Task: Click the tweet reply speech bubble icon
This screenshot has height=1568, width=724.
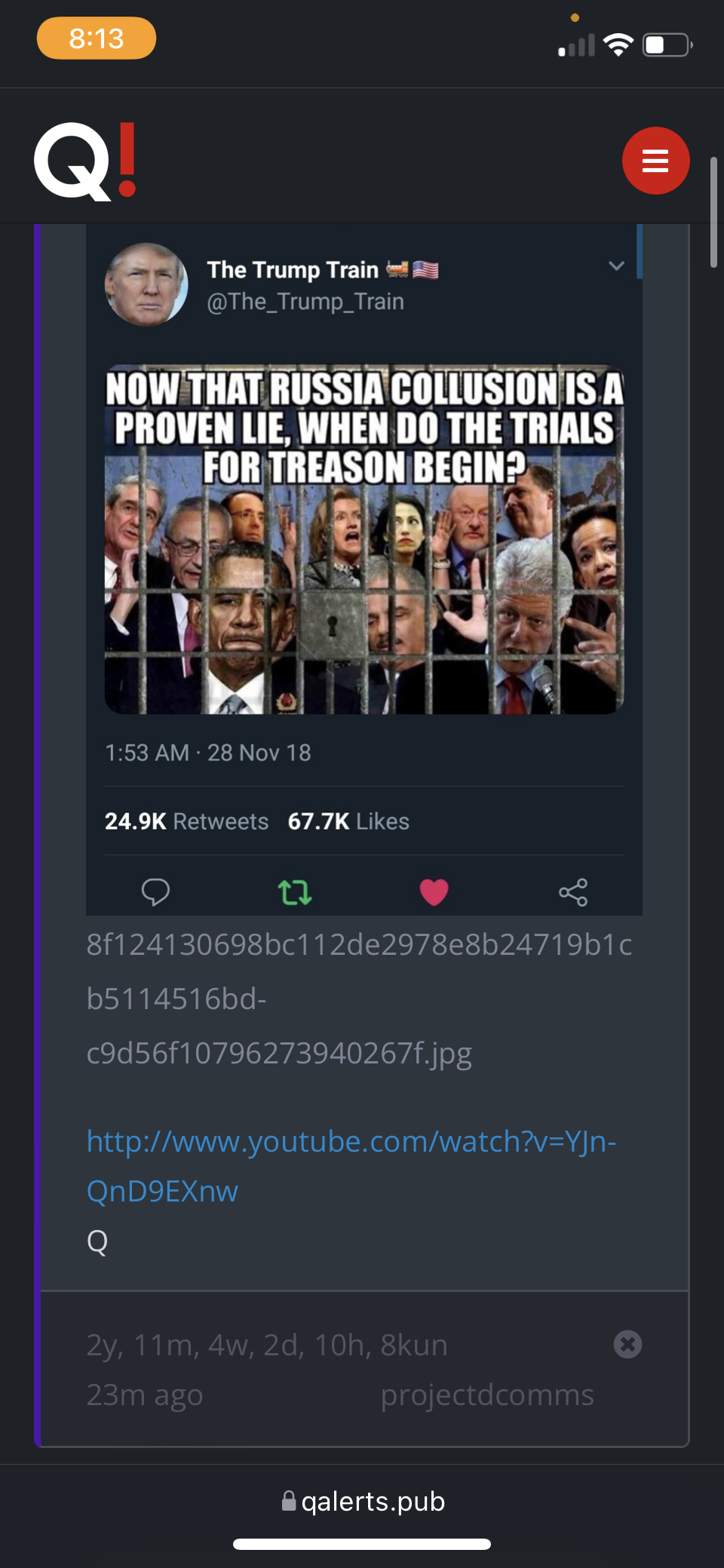Action: point(155,892)
